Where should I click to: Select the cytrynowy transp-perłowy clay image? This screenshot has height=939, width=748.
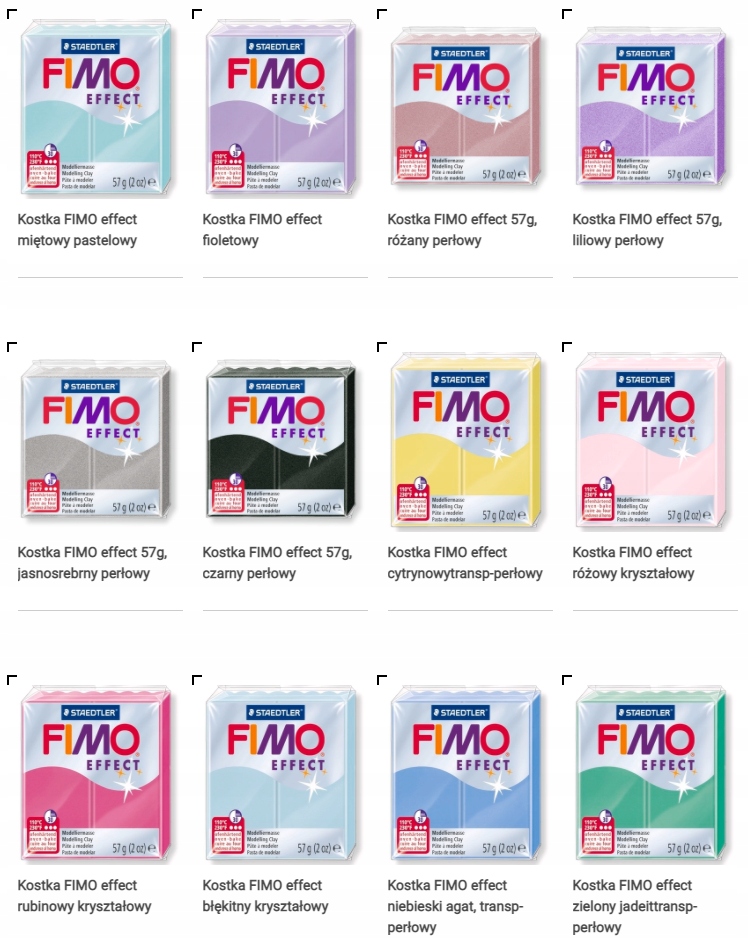pos(467,439)
